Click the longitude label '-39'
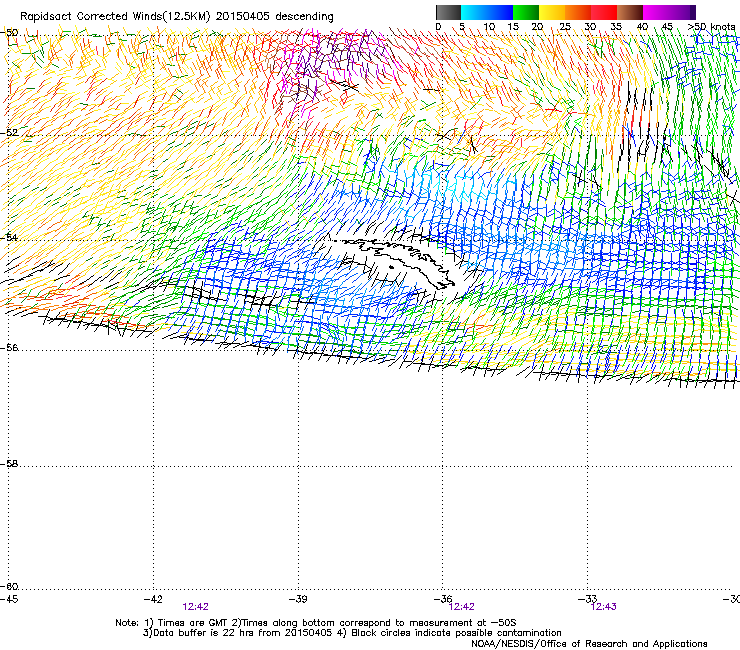Screen dimensions: 740x650 pyautogui.click(x=298, y=599)
